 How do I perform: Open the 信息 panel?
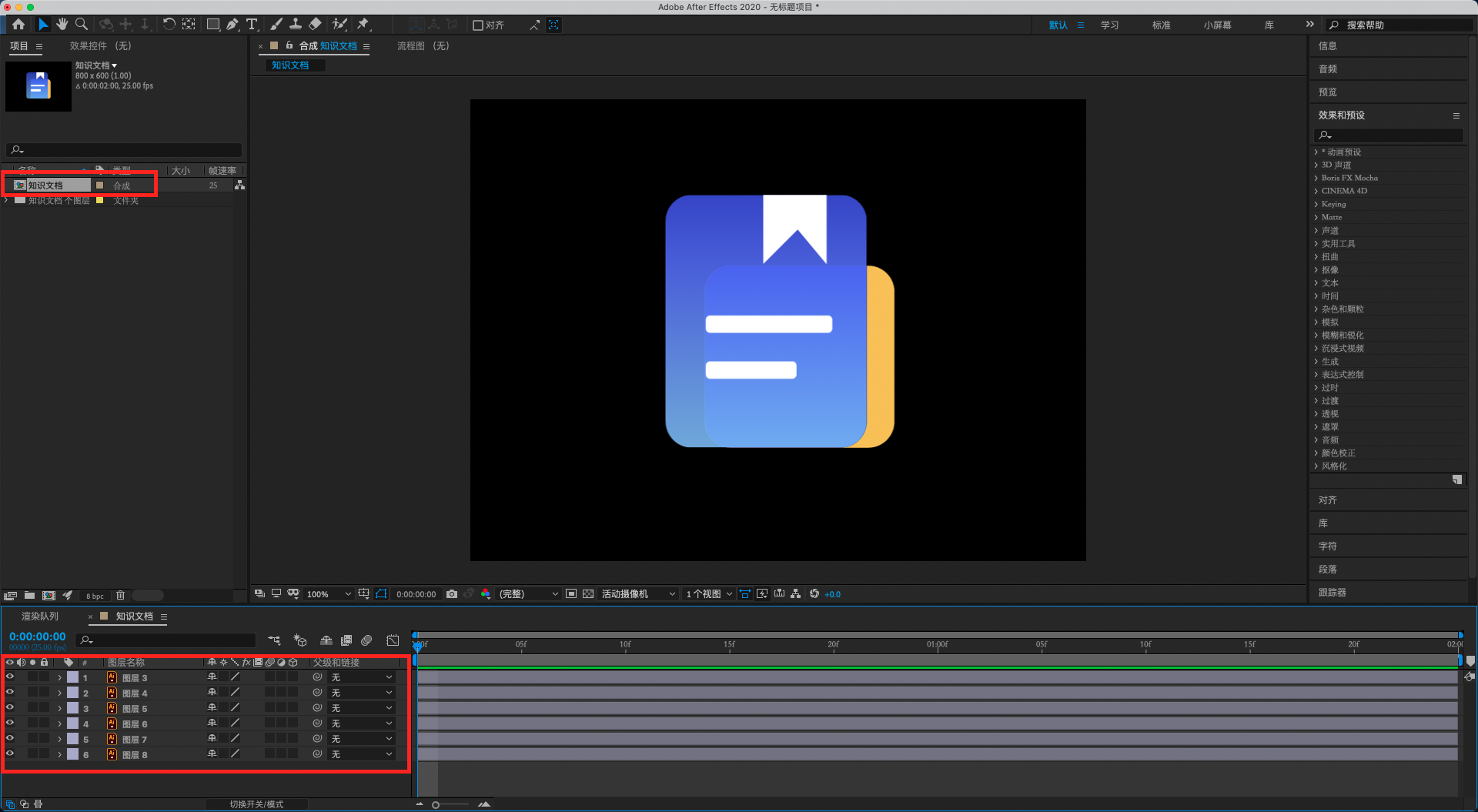1327,46
